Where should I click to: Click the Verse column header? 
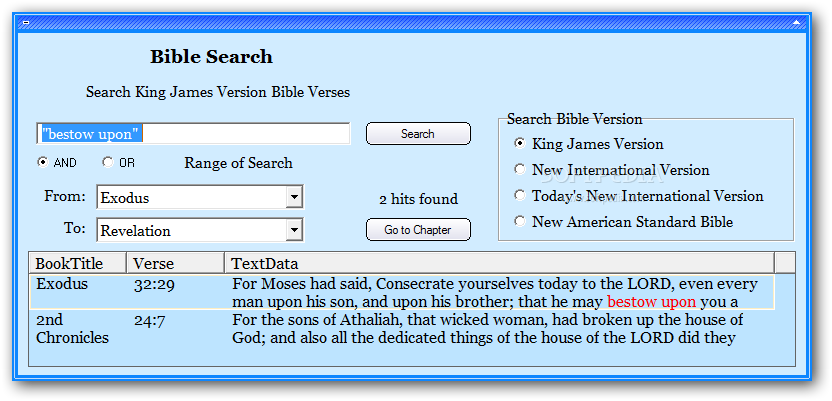coord(175,263)
